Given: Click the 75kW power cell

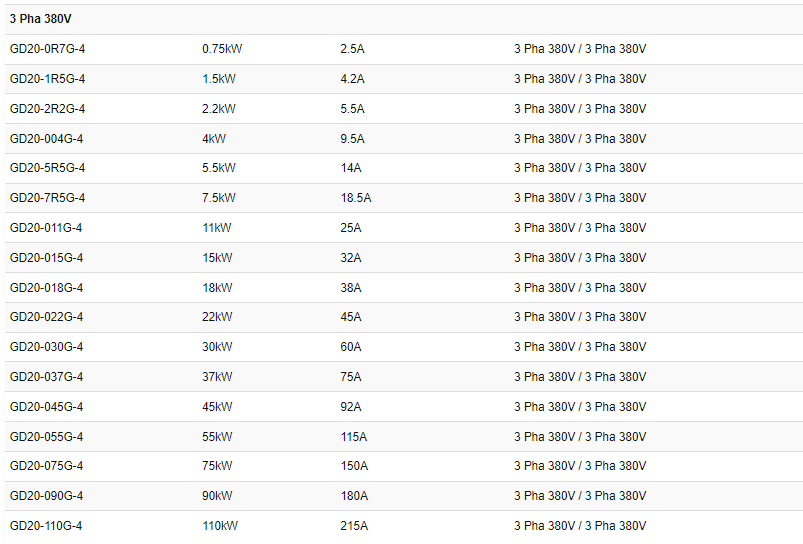Looking at the screenshot, I should [x=217, y=466].
